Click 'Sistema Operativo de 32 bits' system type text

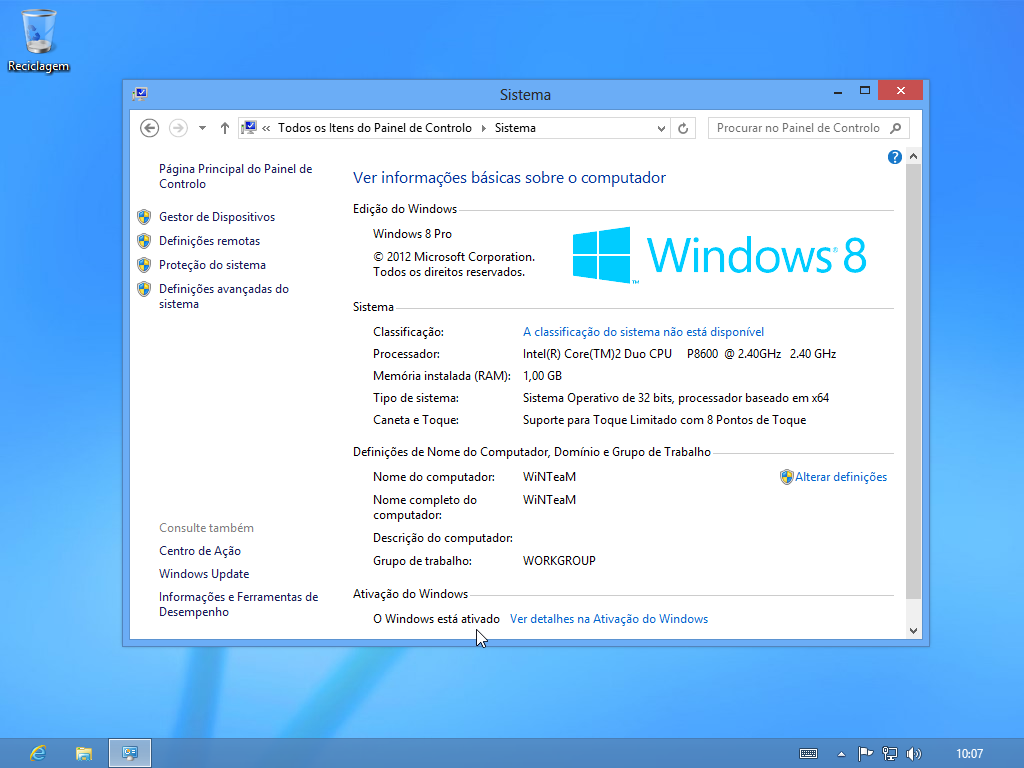tap(598, 398)
